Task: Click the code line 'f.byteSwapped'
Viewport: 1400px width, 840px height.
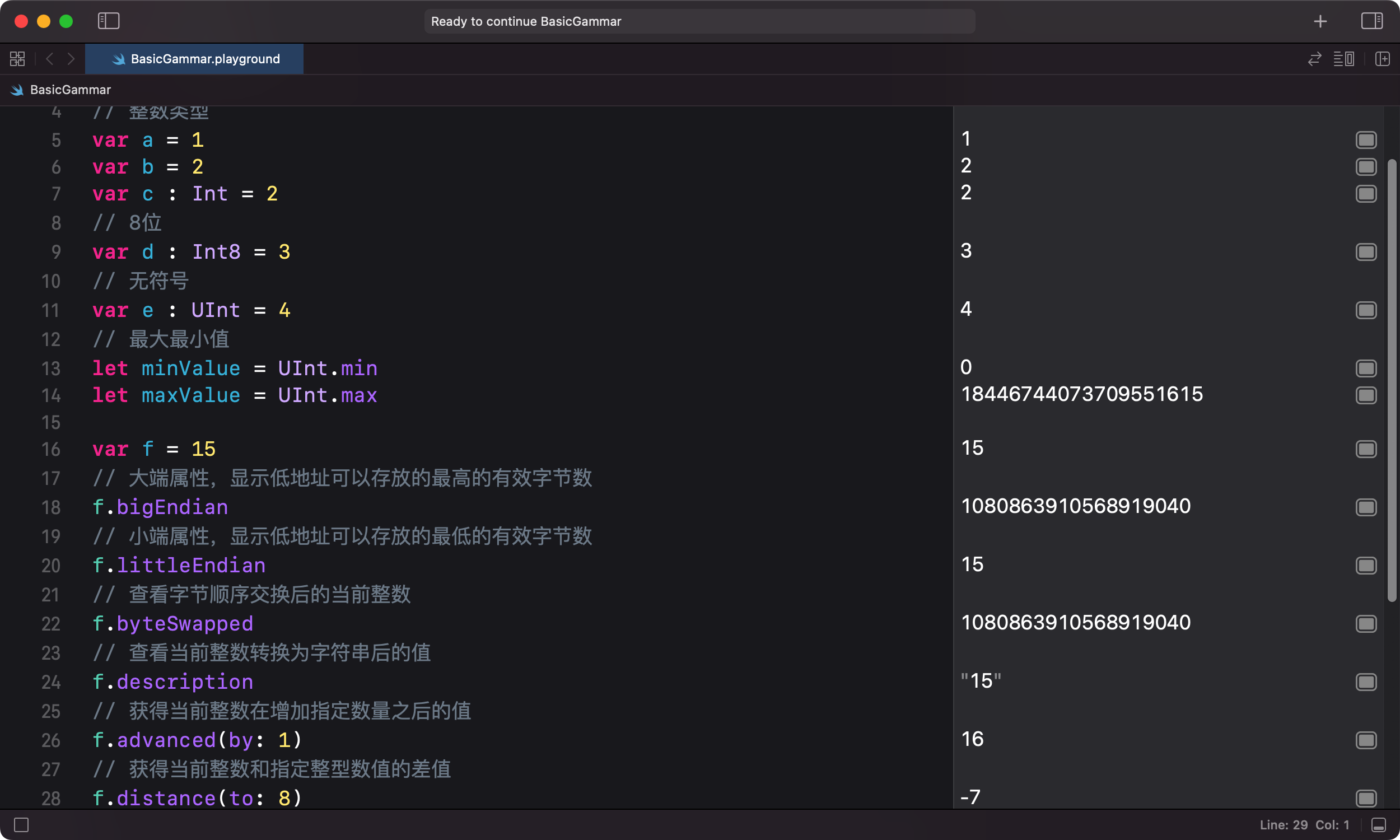Action: (172, 624)
